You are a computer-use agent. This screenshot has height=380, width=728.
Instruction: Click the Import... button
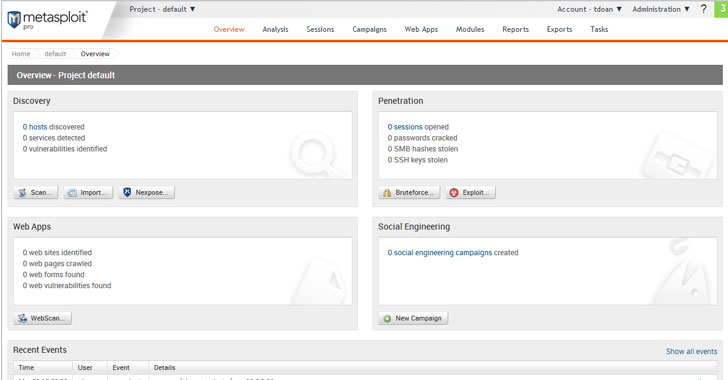tap(88, 192)
